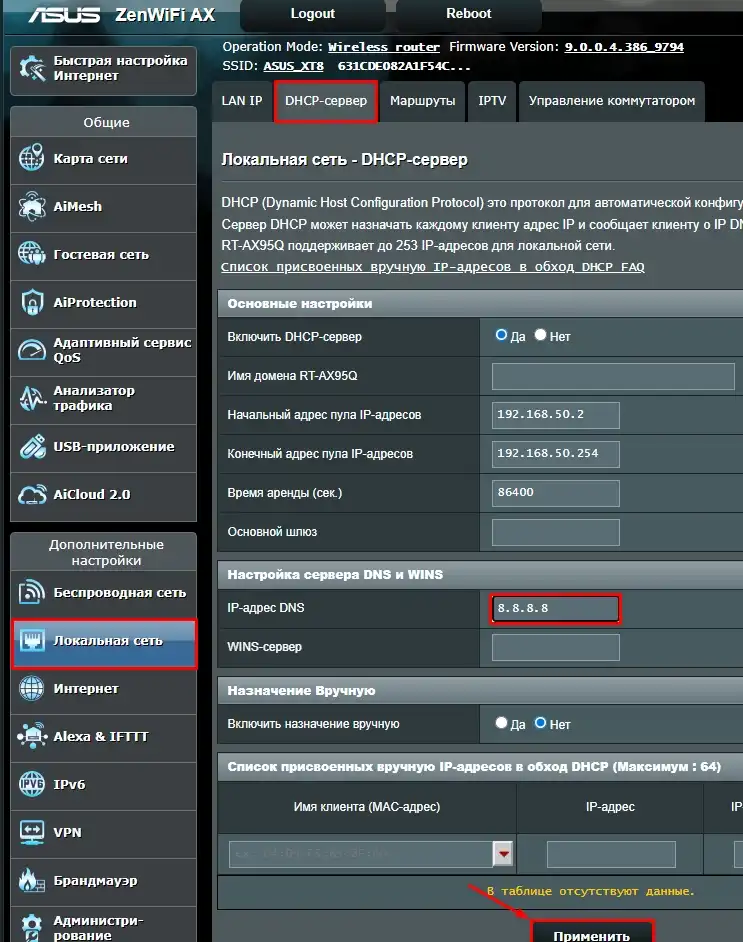Click the USB-приложение icon

coord(31,446)
